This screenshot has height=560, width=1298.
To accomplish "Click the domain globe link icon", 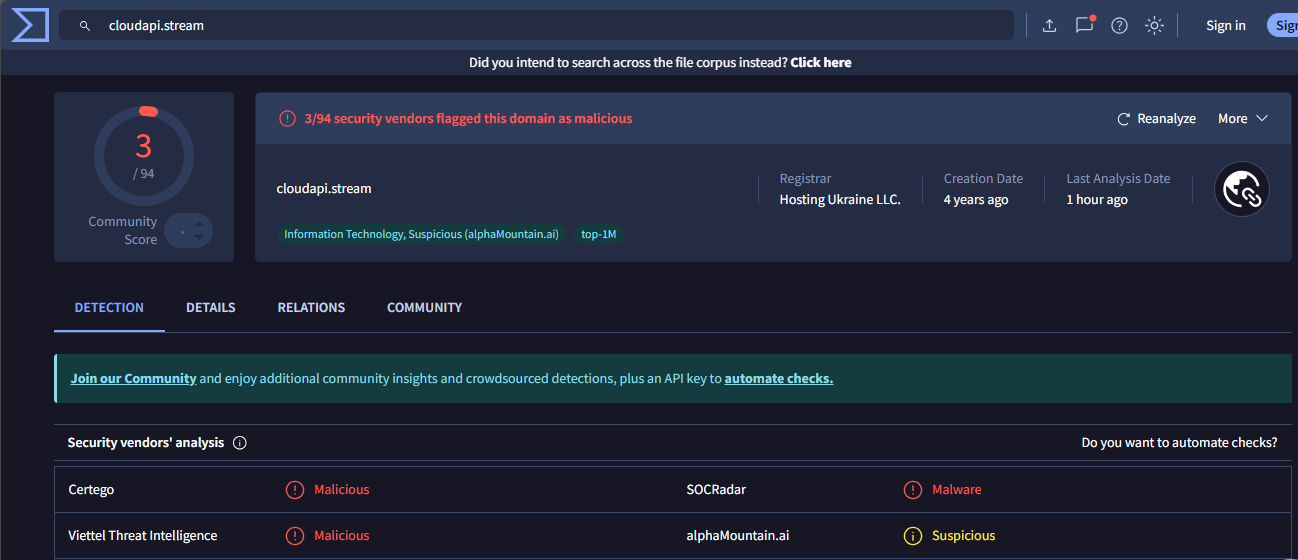I will click(1241, 189).
